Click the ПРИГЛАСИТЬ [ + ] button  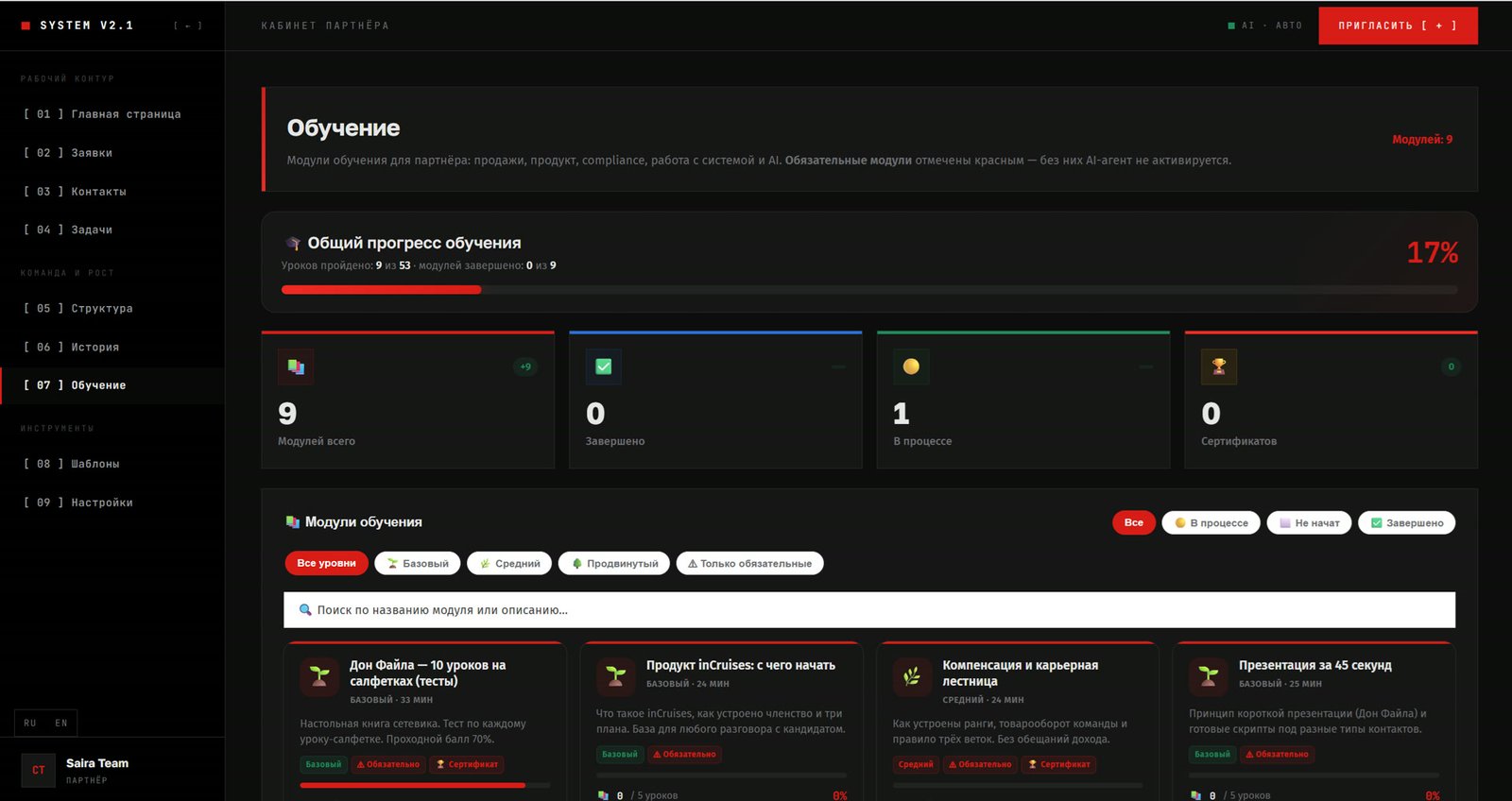tap(1398, 26)
